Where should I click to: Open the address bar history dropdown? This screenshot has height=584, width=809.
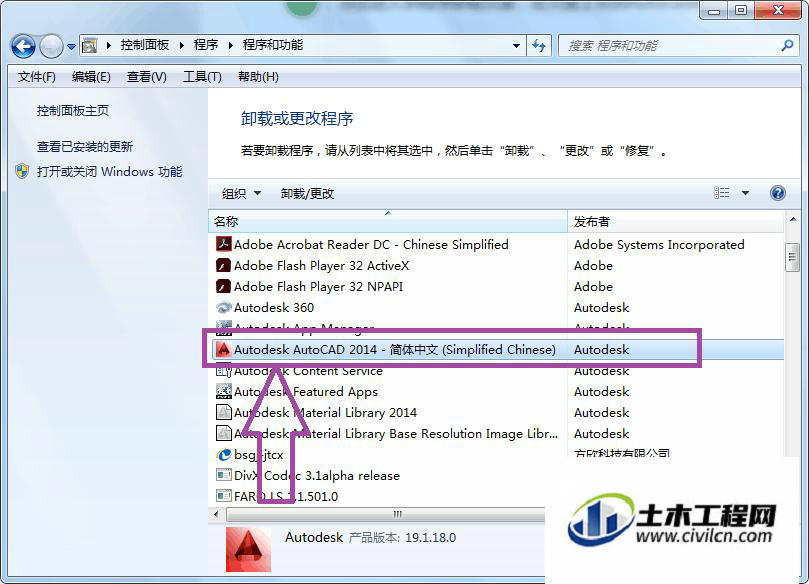[516, 45]
